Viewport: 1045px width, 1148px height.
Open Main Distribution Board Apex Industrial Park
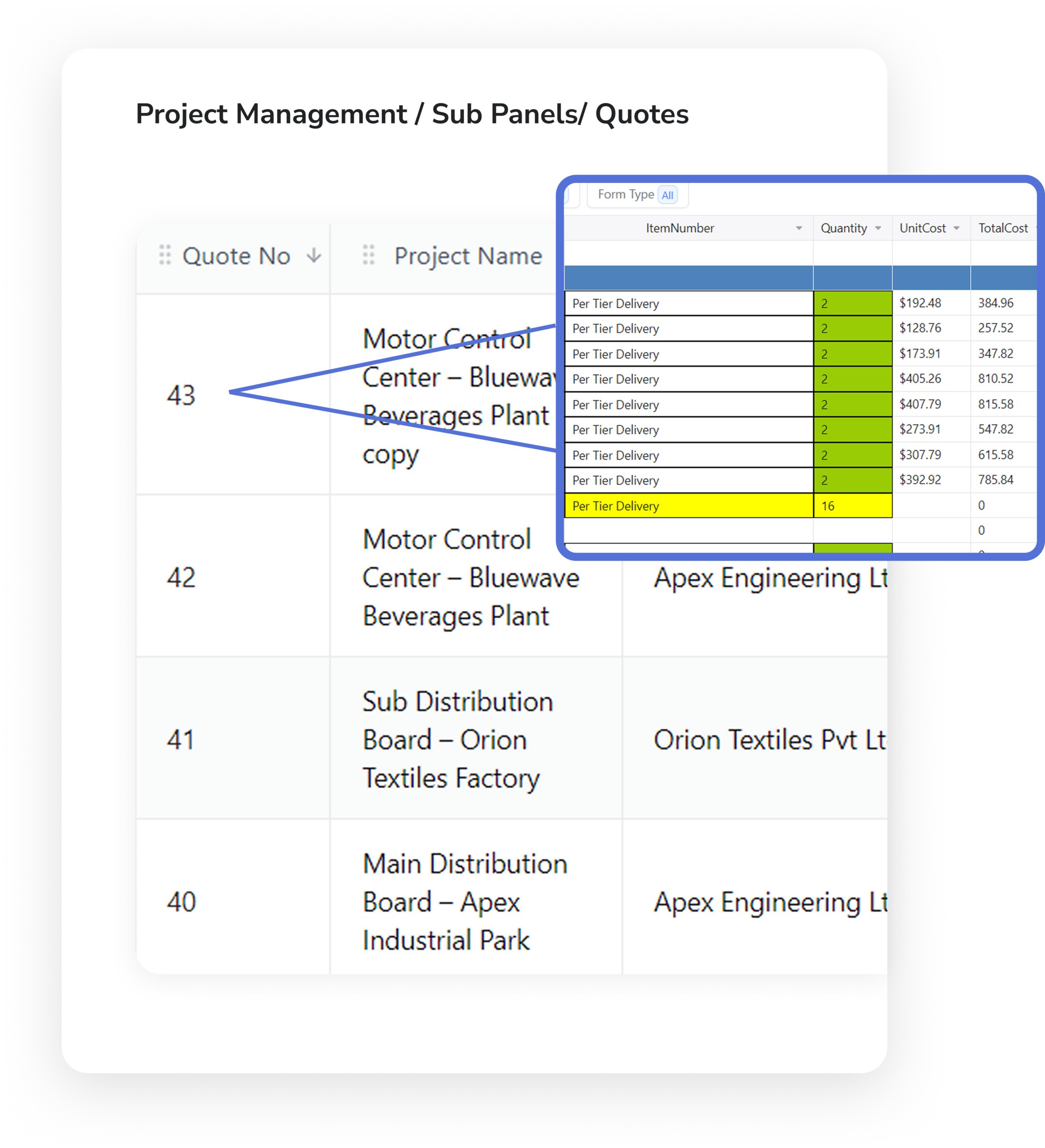464,901
